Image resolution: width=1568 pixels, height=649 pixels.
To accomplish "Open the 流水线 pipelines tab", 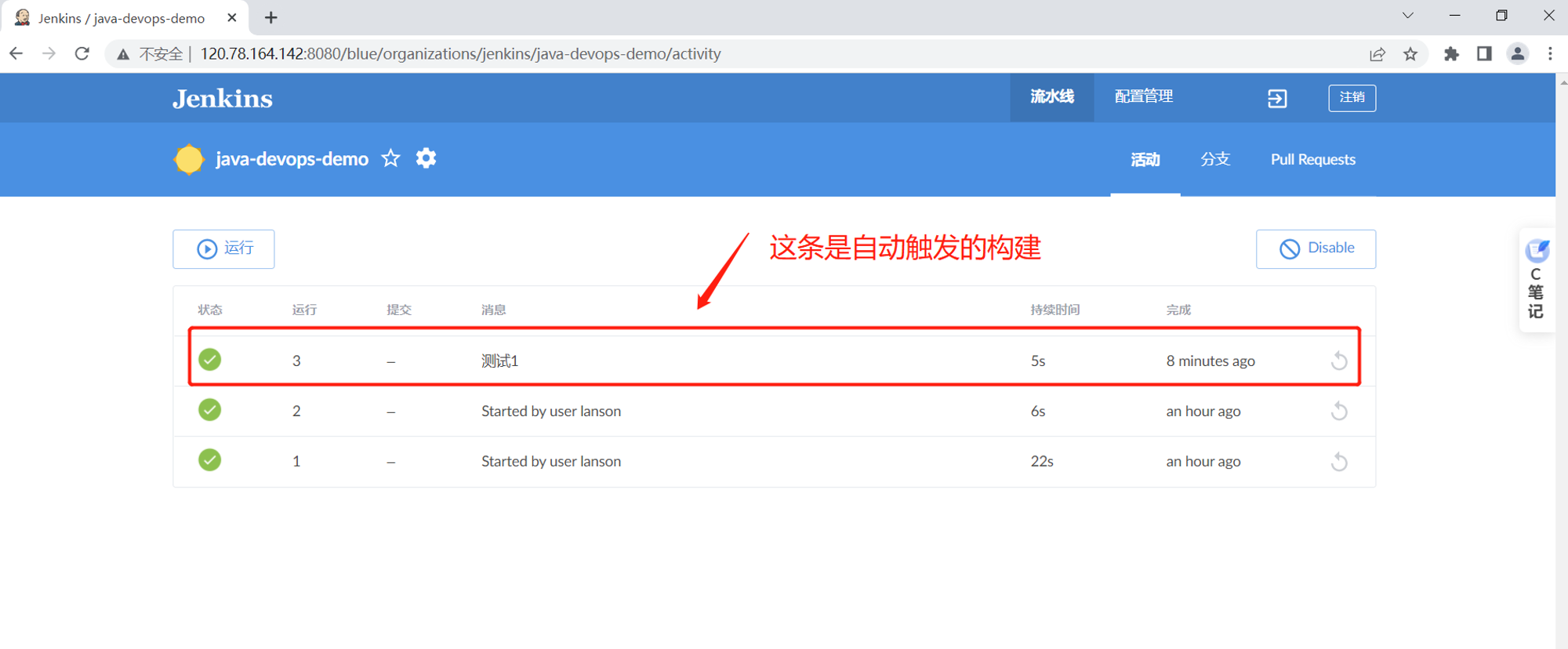I will 1051,97.
